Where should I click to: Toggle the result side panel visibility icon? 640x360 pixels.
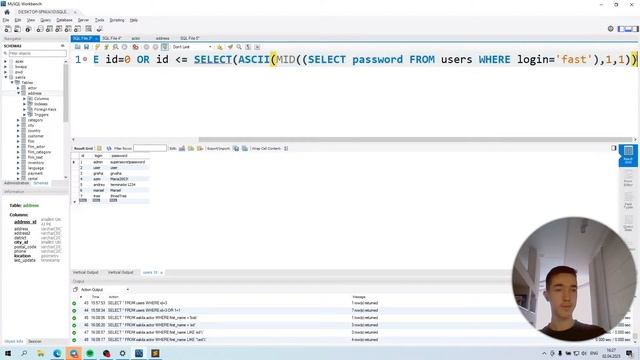click(x=613, y=148)
